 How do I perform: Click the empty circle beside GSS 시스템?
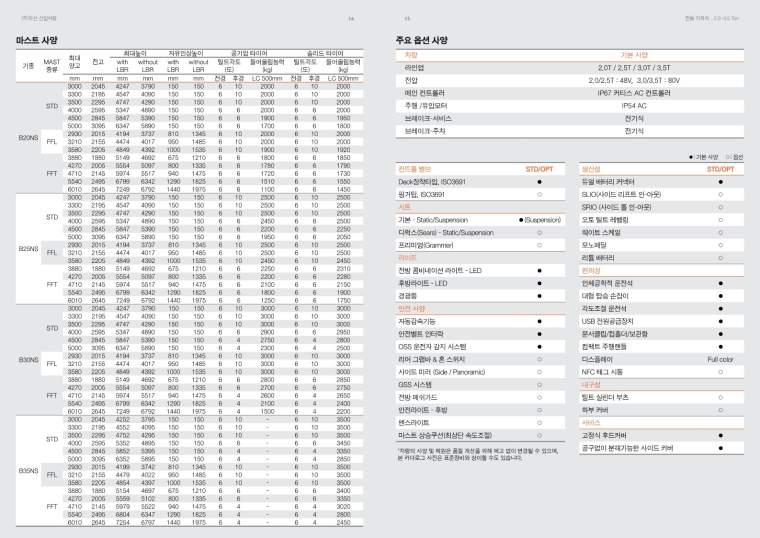pyautogui.click(x=540, y=383)
